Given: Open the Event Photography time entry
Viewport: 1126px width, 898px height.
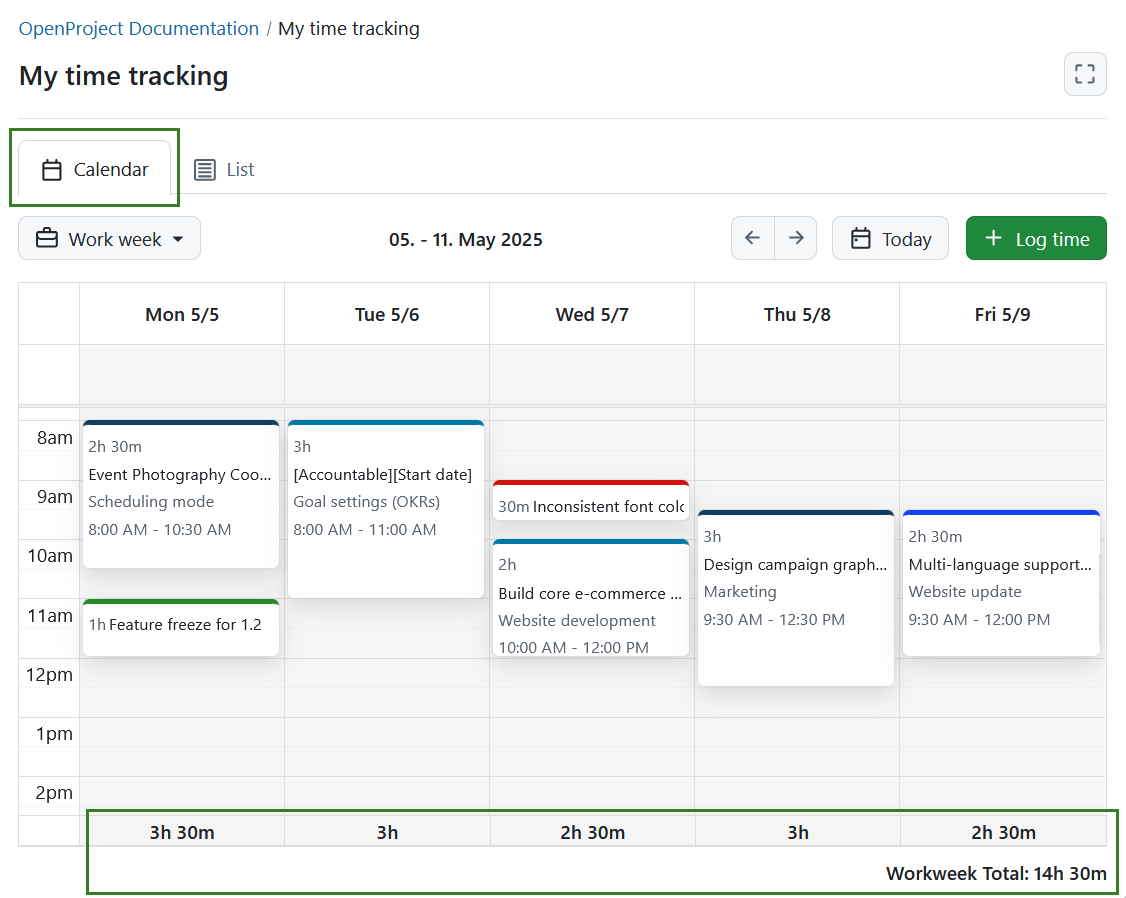Looking at the screenshot, I should click(x=181, y=495).
